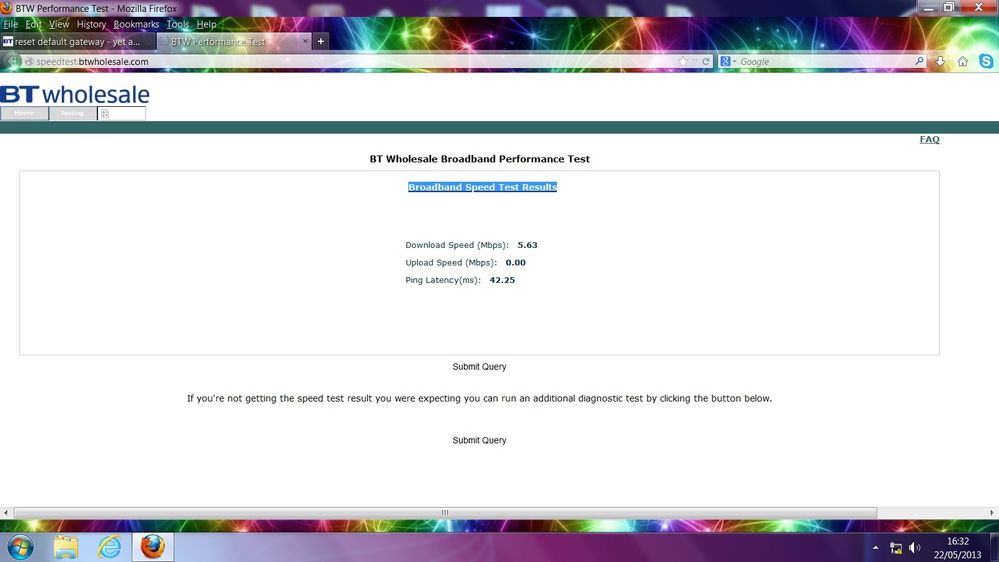Click the Skype toolbar icon
This screenshot has height=562, width=999.
point(986,61)
